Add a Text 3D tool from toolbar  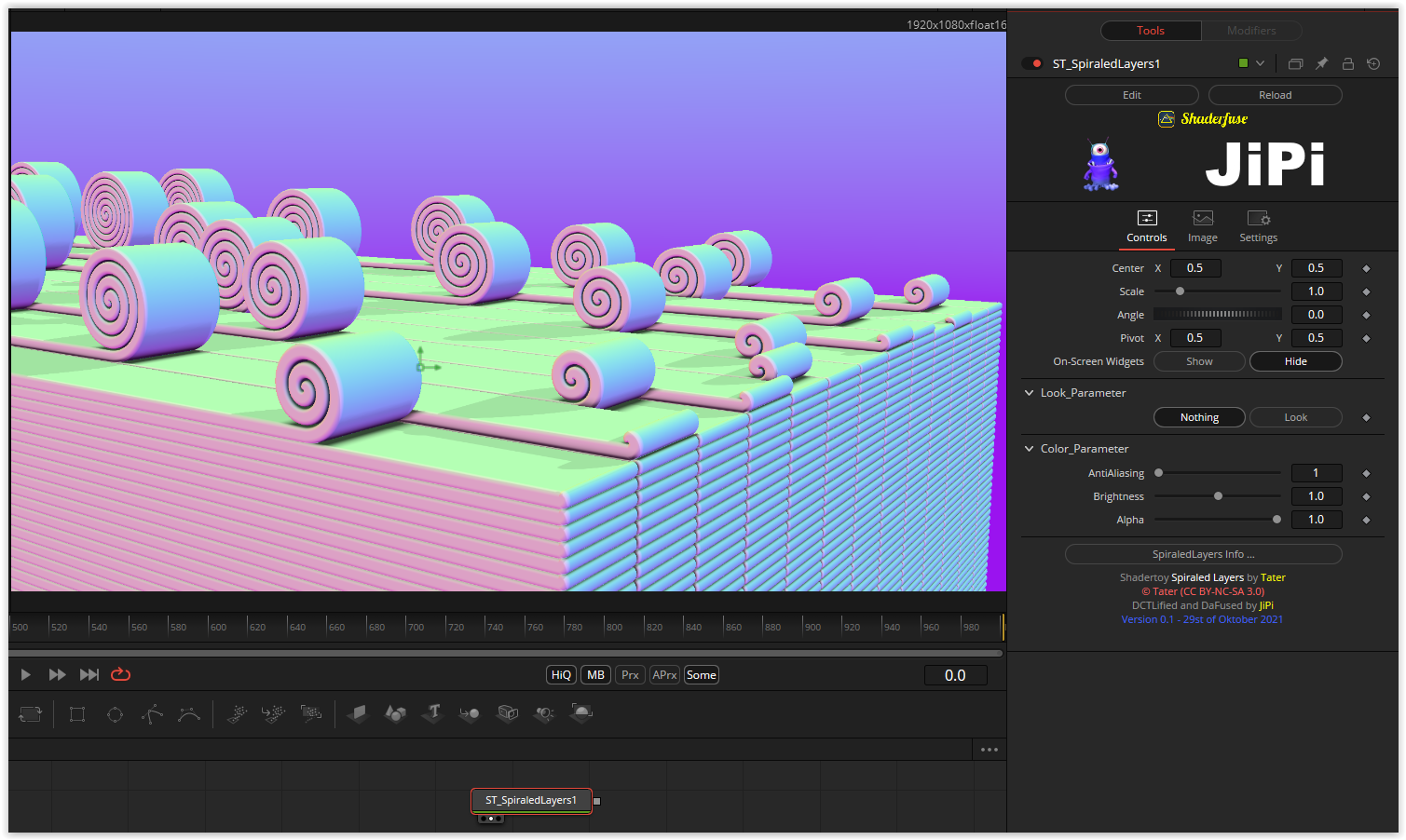432,714
